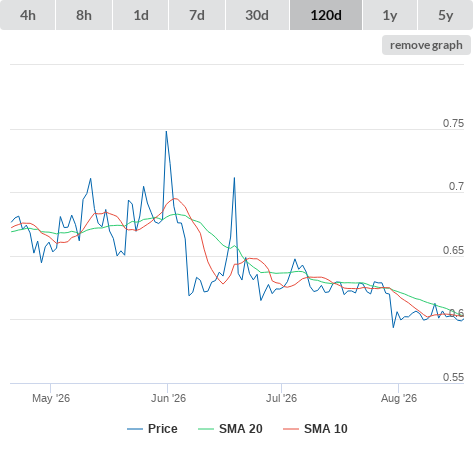Image resolution: width=474 pixels, height=455 pixels.
Task: Click the red SMA 10 legend marker
Action: (x=291, y=429)
